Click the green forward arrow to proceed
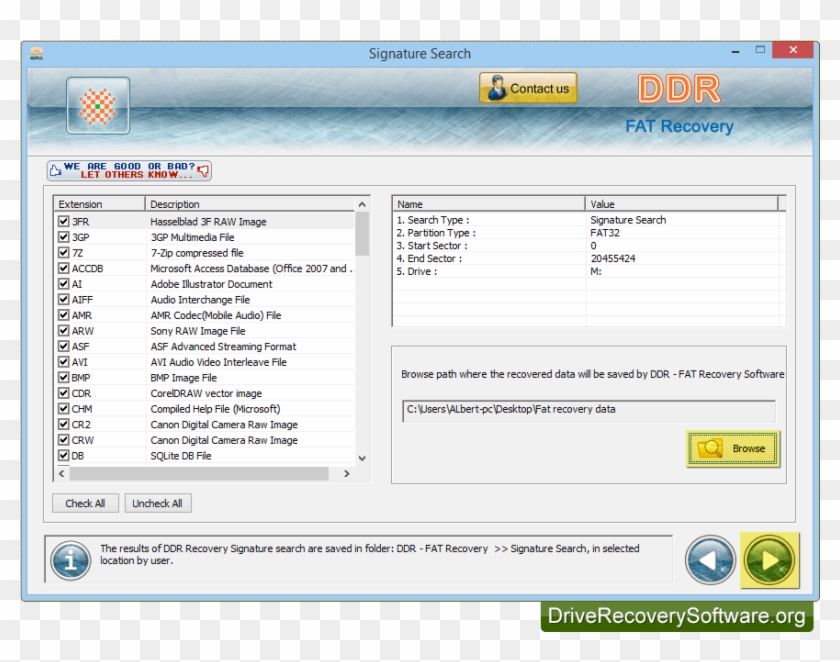 769,560
